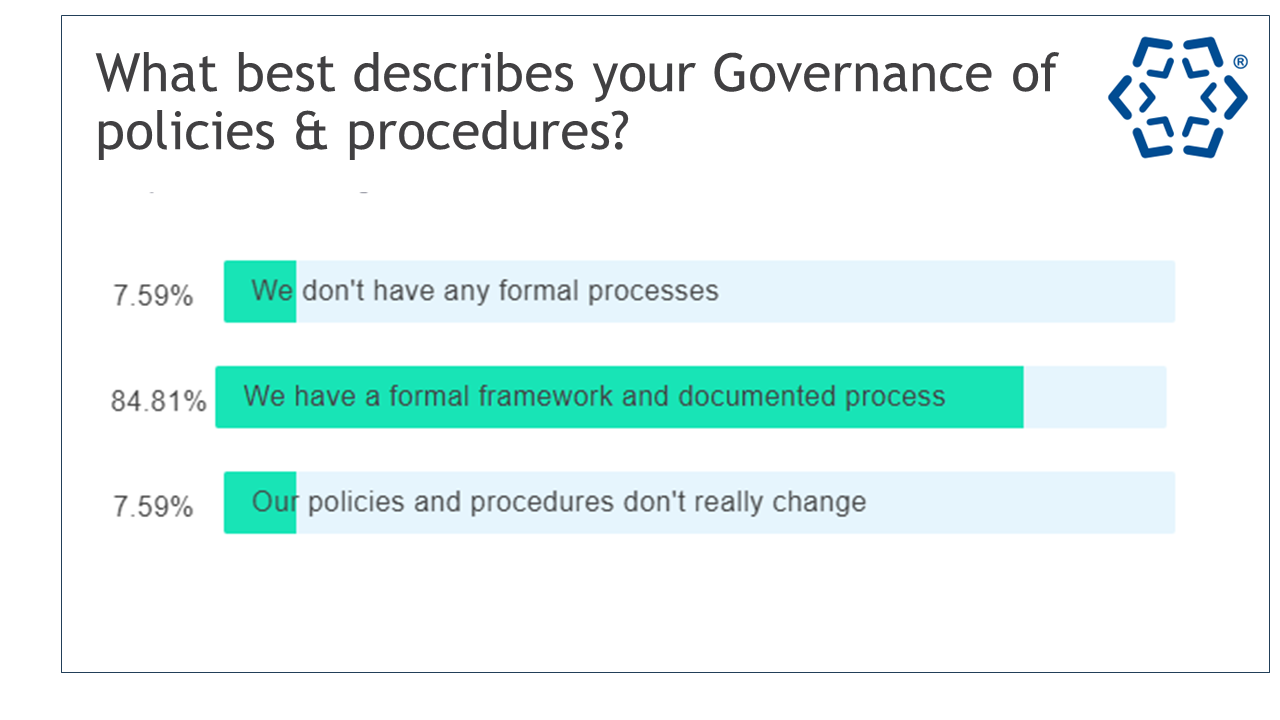Click light blue unfilled area of bottom bar
This screenshot has width=1280, height=720.
tap(1020, 502)
